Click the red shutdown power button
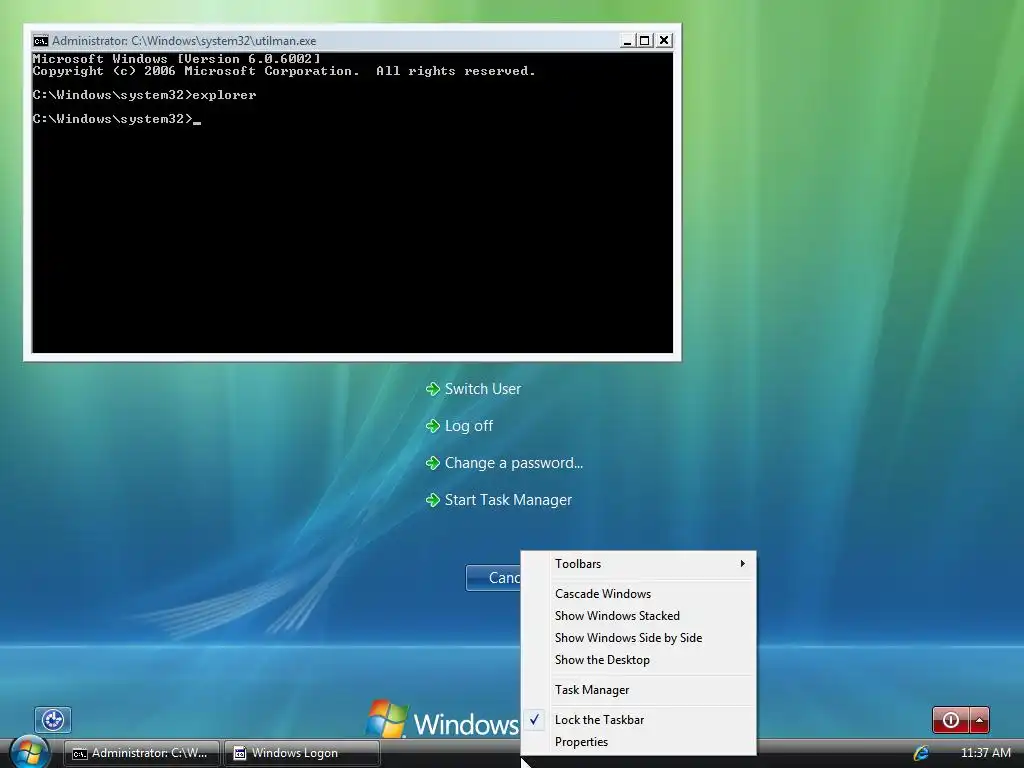1024x768 pixels. pyautogui.click(x=951, y=720)
